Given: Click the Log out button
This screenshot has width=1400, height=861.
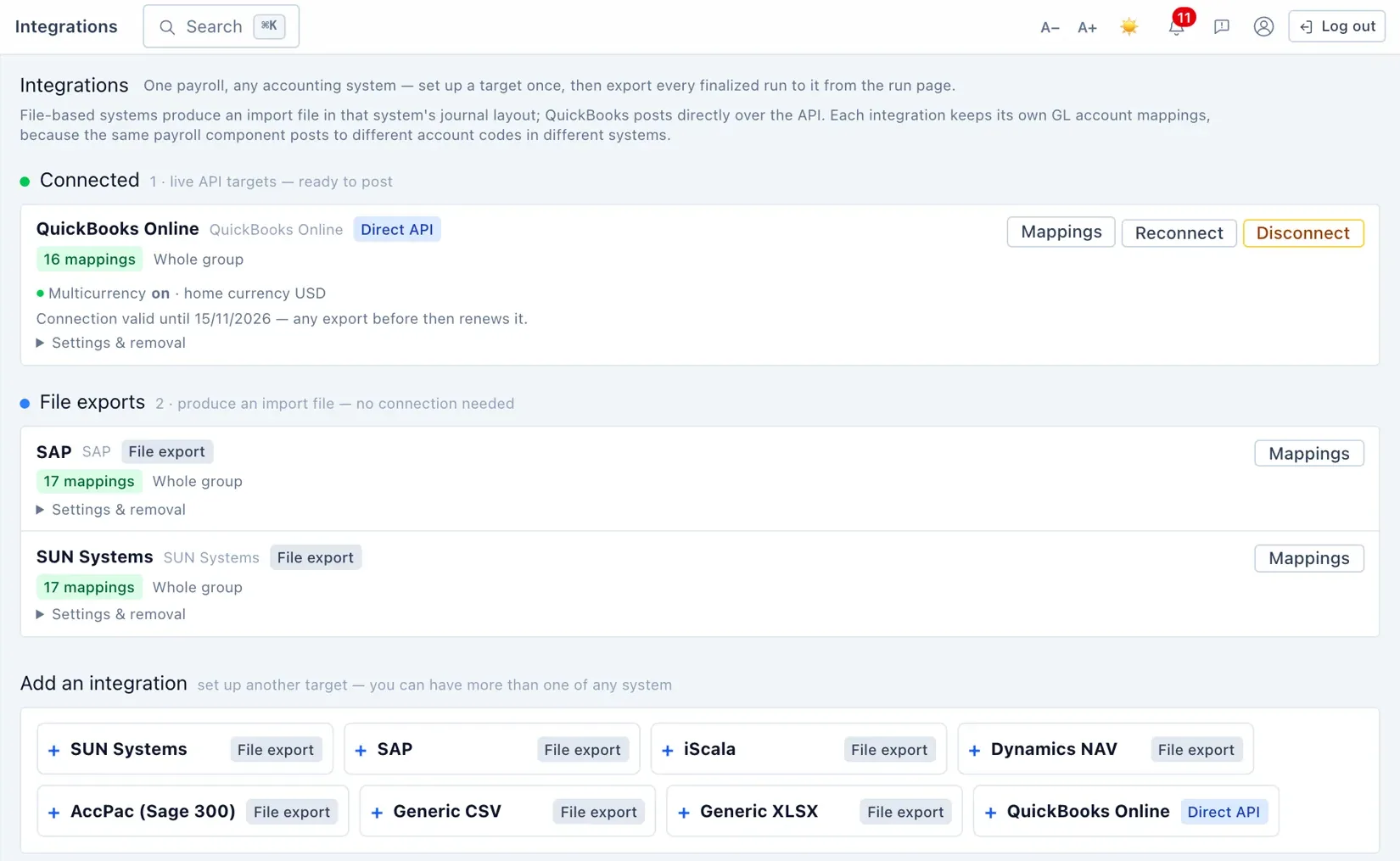Looking at the screenshot, I should 1336,26.
